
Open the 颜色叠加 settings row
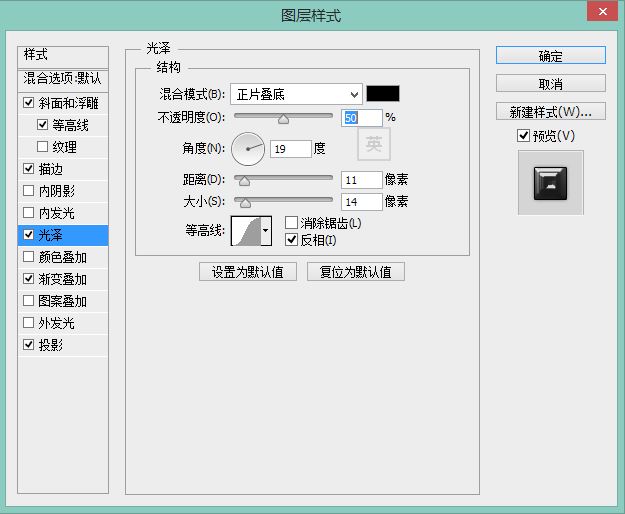coord(63,257)
